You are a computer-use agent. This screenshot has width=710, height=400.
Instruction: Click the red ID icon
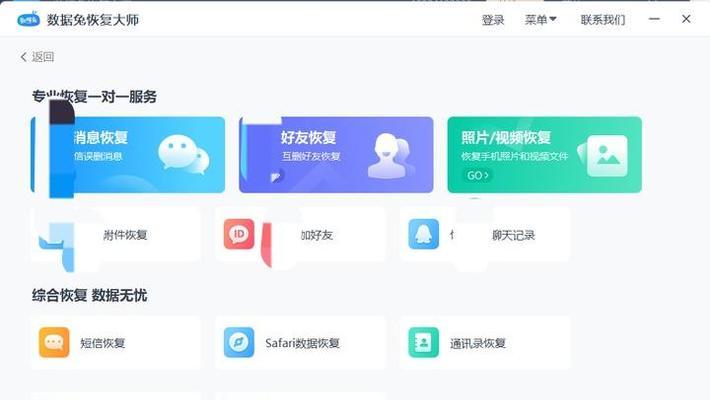pos(239,234)
